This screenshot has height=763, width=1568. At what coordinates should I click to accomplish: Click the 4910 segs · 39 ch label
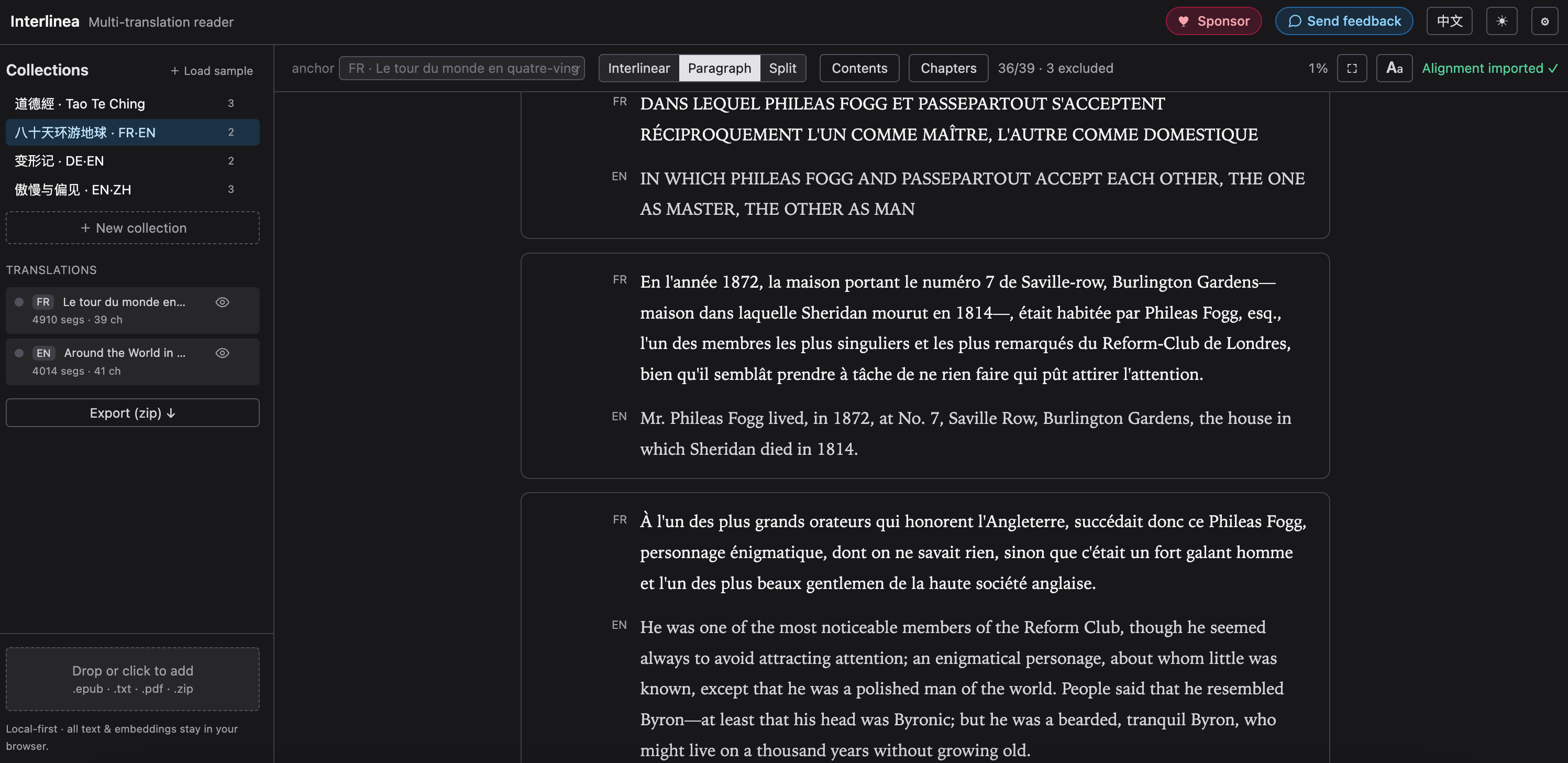point(78,320)
